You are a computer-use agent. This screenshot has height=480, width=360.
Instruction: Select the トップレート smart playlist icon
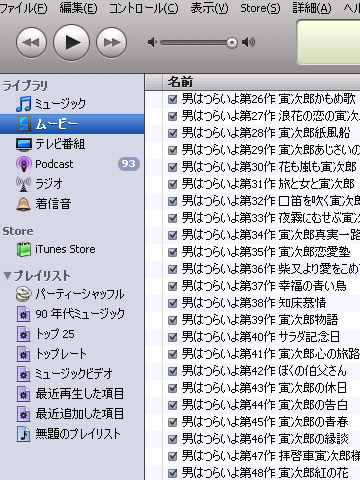pos(23,354)
